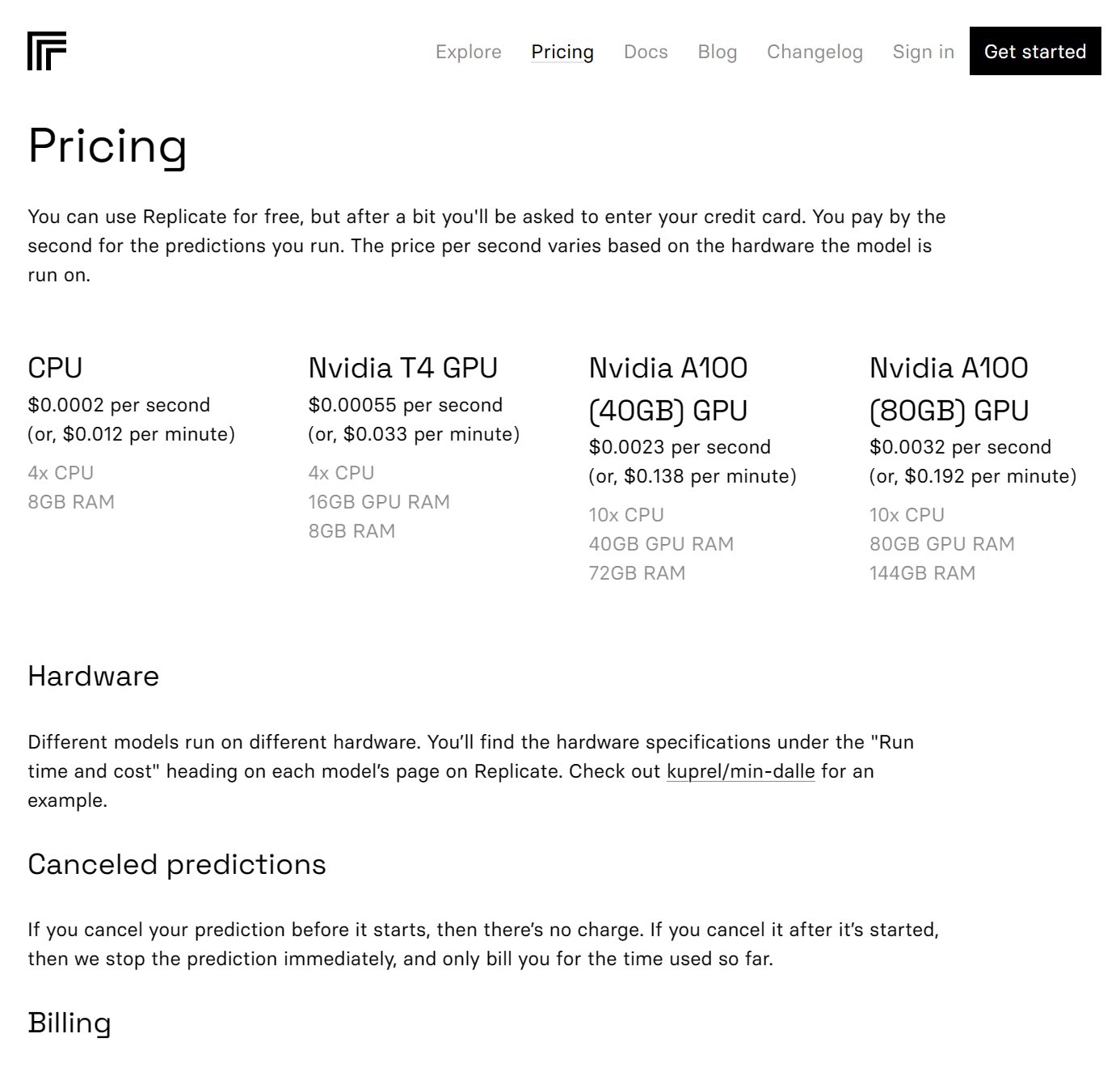Select the Pricing navigation item

tap(562, 52)
